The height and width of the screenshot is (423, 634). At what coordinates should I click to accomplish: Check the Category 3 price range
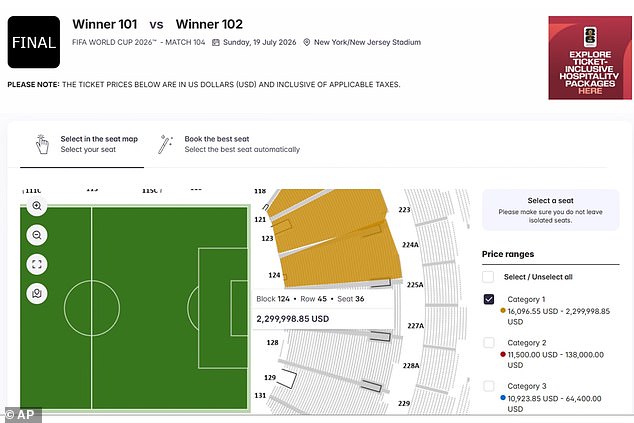click(488, 385)
